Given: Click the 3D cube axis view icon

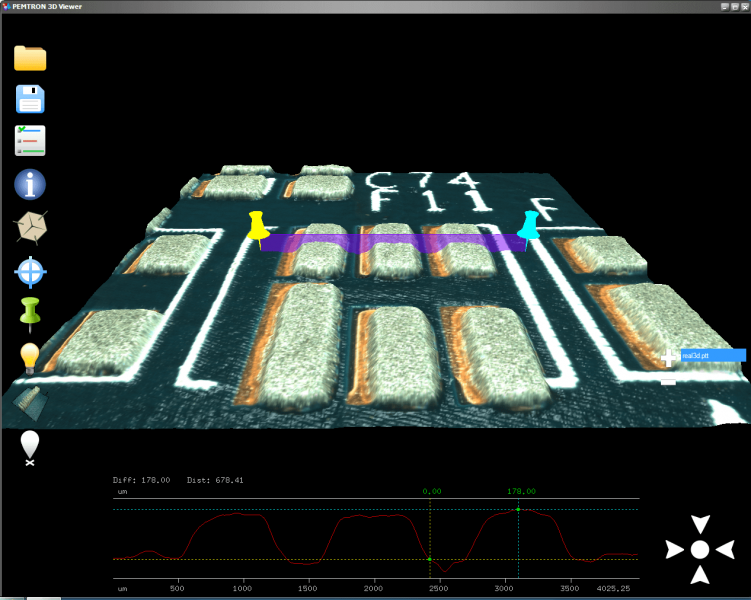Looking at the screenshot, I should pos(30,227).
